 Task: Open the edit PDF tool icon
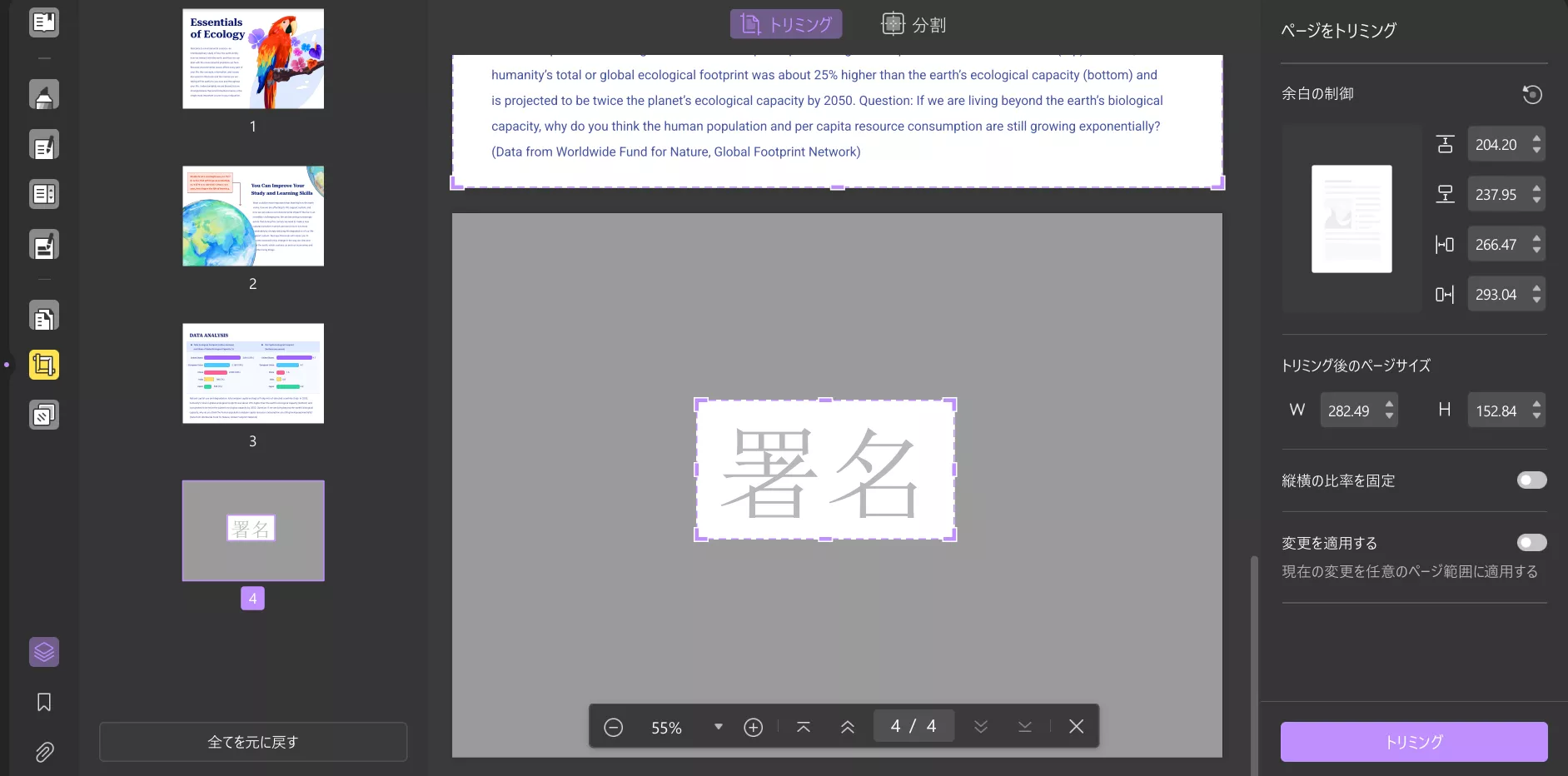tap(44, 145)
